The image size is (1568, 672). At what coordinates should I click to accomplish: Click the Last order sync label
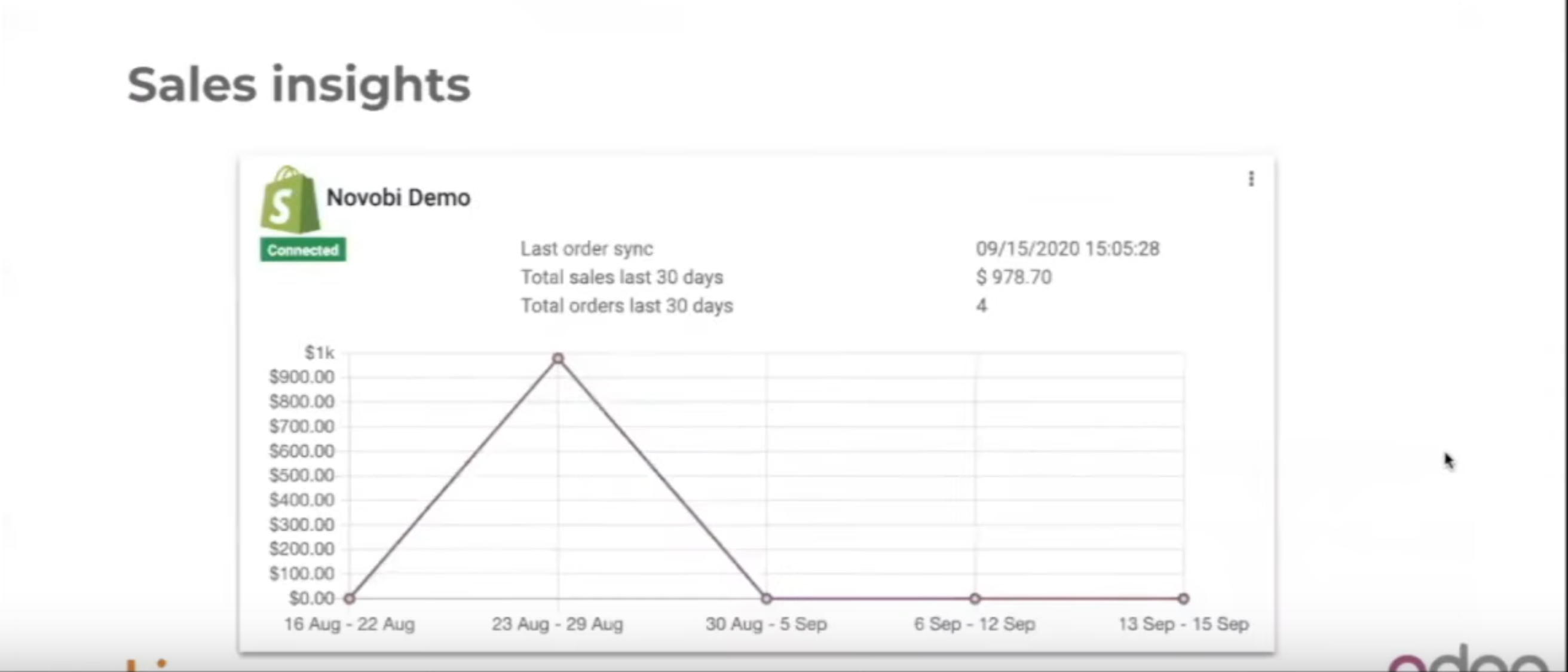coord(586,249)
